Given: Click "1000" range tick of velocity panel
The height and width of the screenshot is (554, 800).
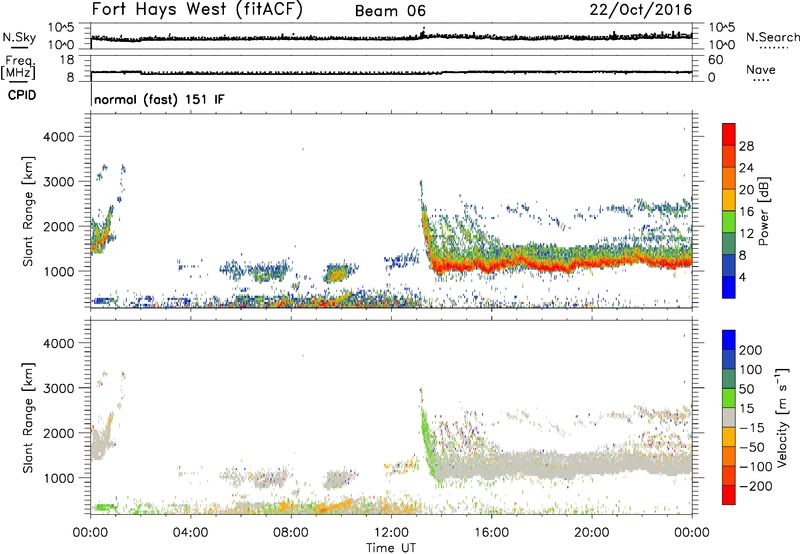Looking at the screenshot, I should coord(59,478).
